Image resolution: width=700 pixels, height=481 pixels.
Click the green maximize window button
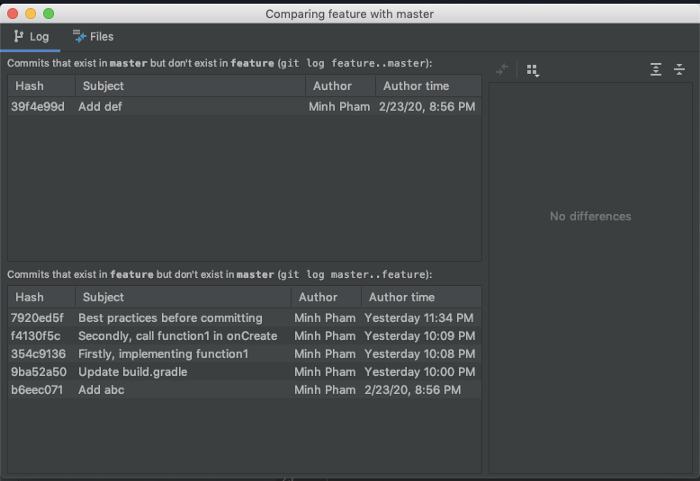49,14
